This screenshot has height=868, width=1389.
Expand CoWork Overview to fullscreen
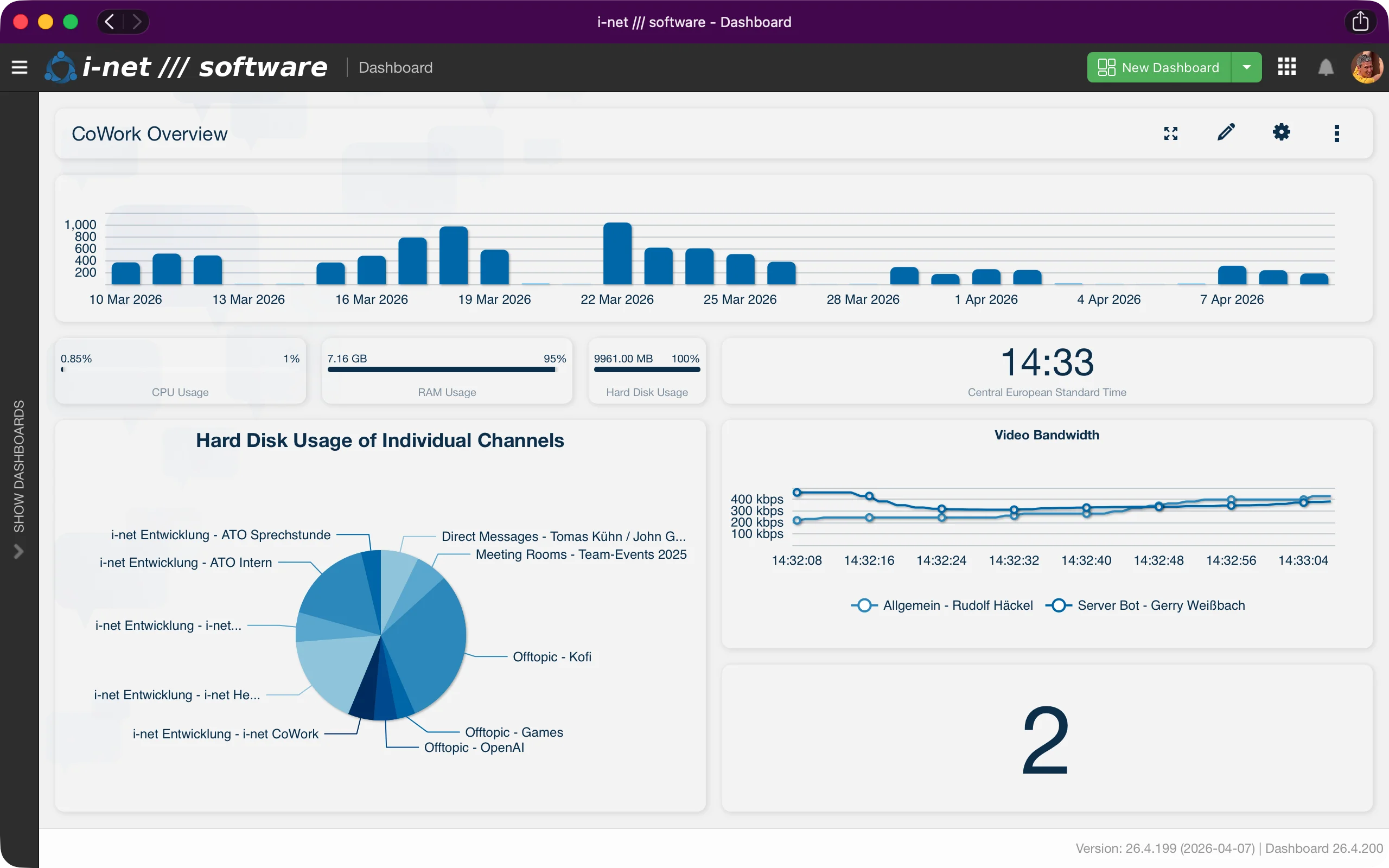pos(1171,132)
